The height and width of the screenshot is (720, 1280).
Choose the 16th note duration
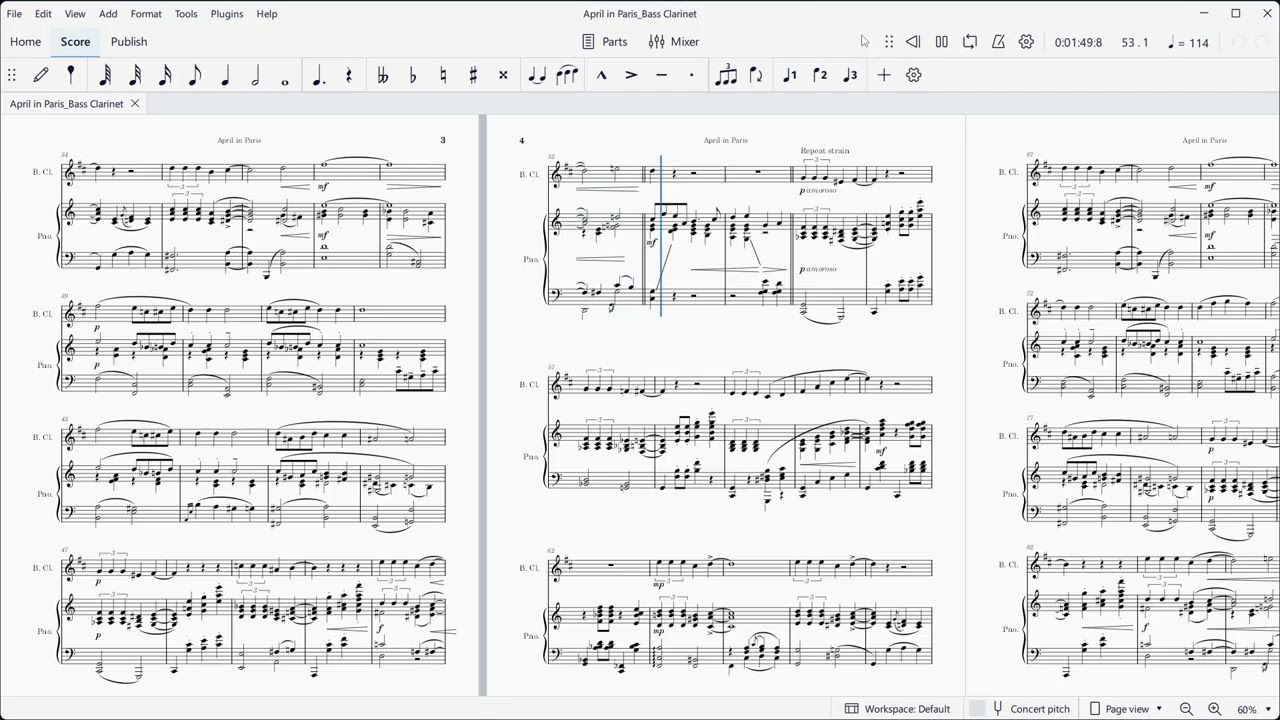(165, 75)
